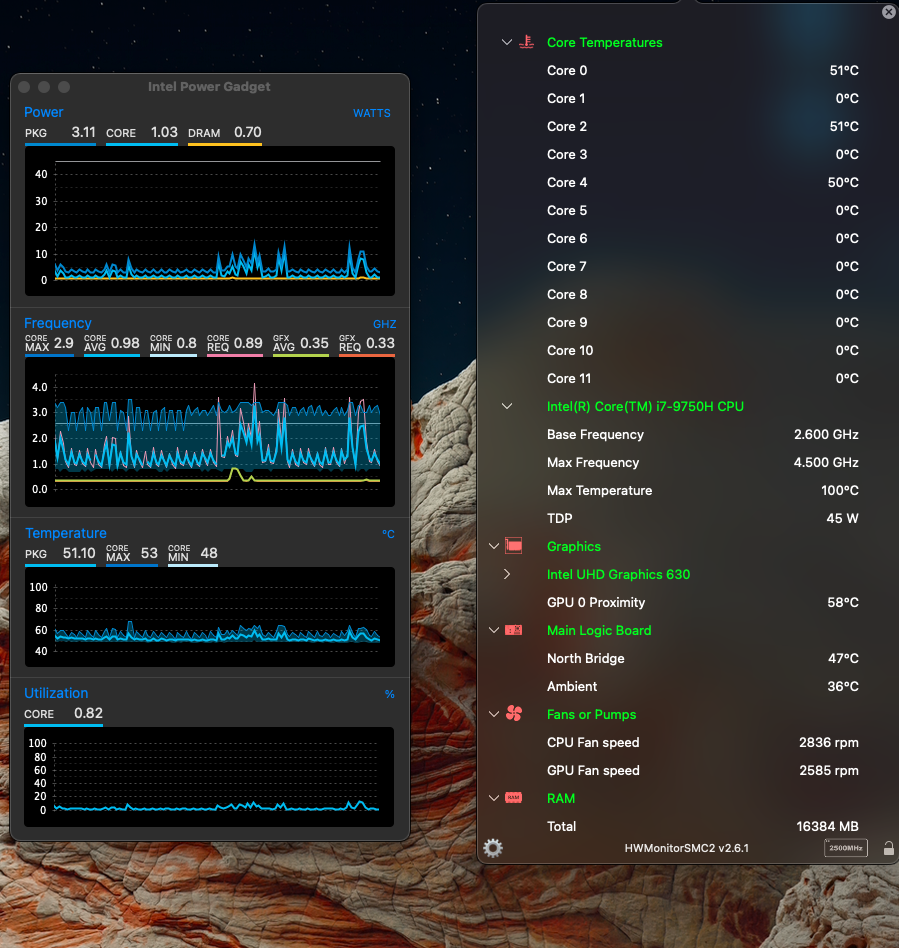Viewport: 899px width, 948px height.
Task: Collapse the Core Temperatures section
Action: pyautogui.click(x=507, y=42)
